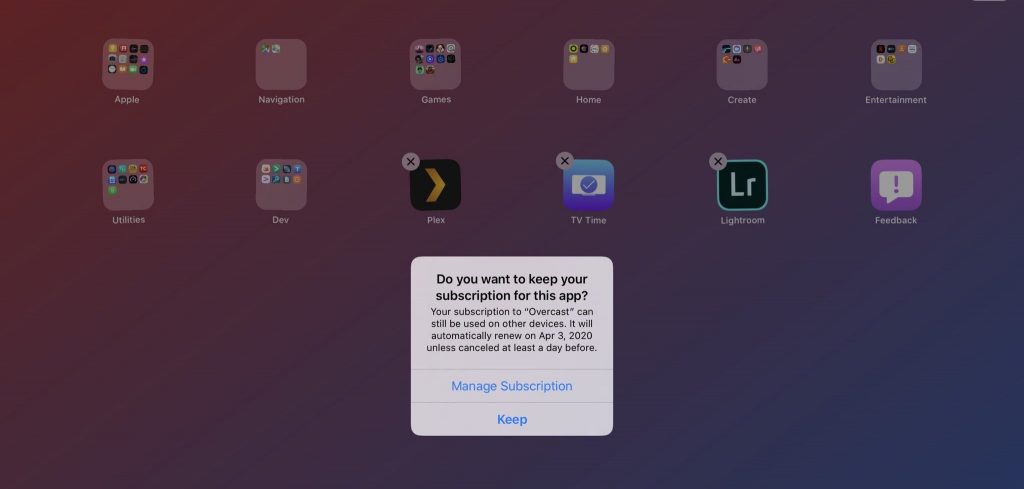This screenshot has height=489, width=1024.
Task: Click the Overcast subscription renewal message
Action: coord(511,330)
